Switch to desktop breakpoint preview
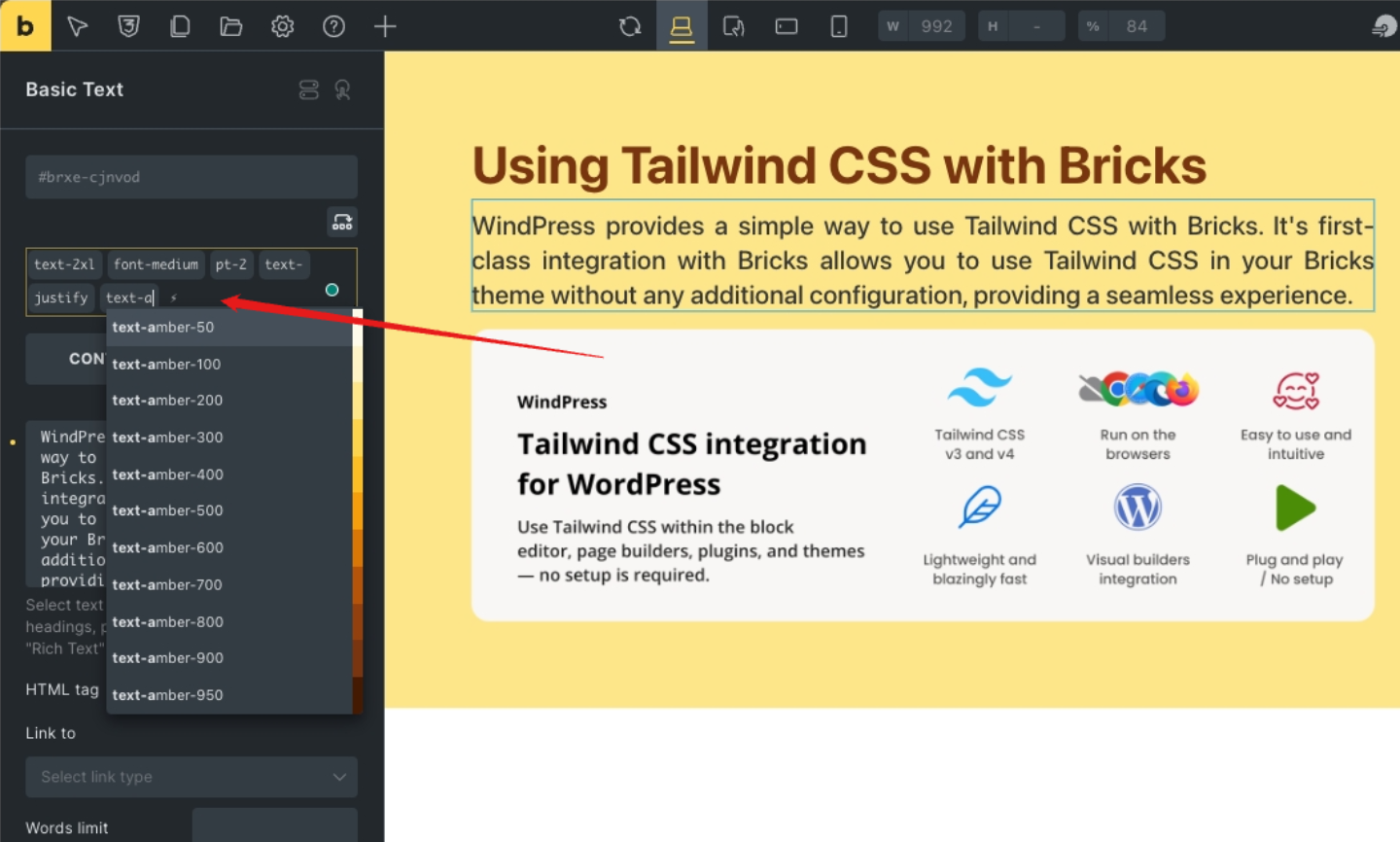The image size is (1400, 842). click(x=682, y=26)
